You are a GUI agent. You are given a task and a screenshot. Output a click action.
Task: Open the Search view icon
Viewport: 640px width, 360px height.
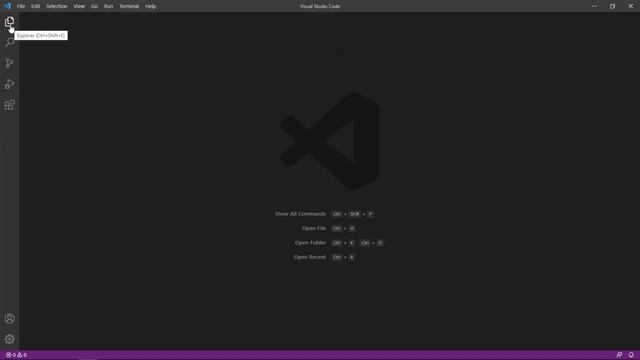pyautogui.click(x=9, y=42)
